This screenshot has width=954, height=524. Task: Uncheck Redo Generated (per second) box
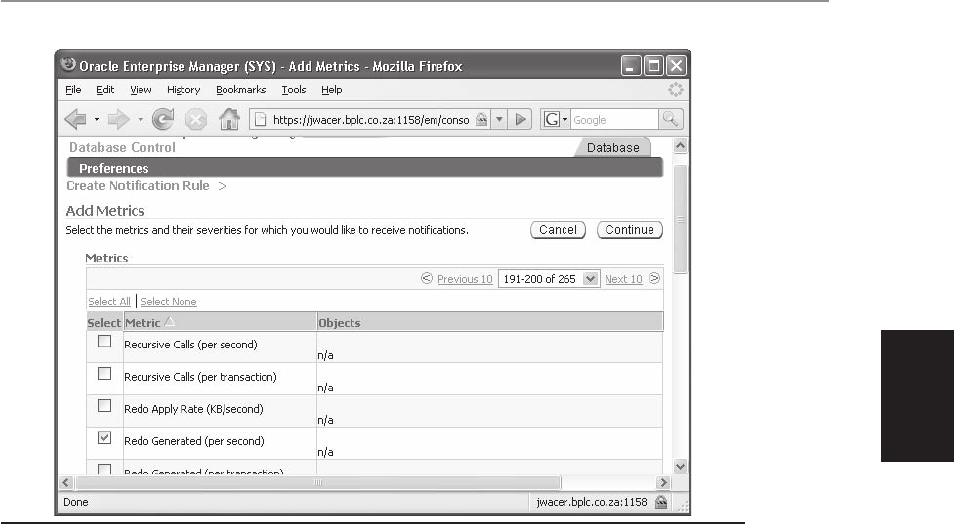coord(105,438)
